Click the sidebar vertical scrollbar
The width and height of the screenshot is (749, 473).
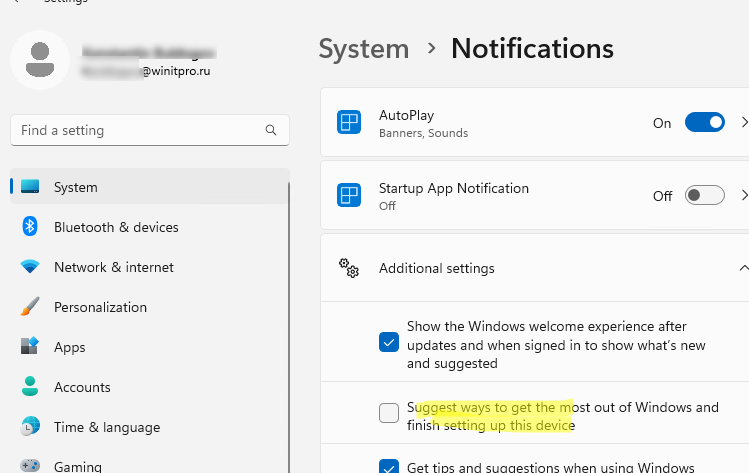click(289, 327)
